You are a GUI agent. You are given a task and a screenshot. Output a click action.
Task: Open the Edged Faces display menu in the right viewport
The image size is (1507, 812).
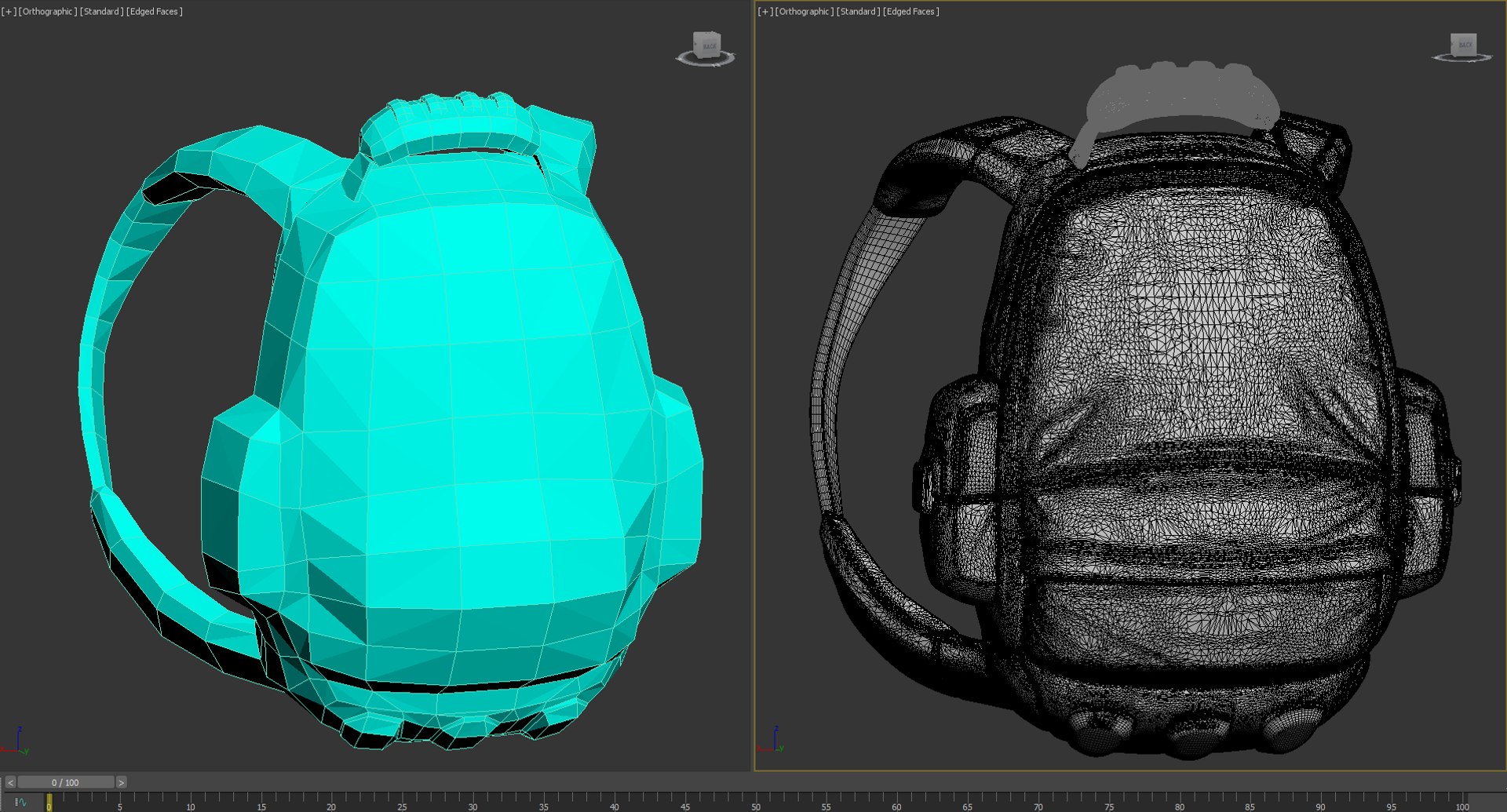pos(910,12)
